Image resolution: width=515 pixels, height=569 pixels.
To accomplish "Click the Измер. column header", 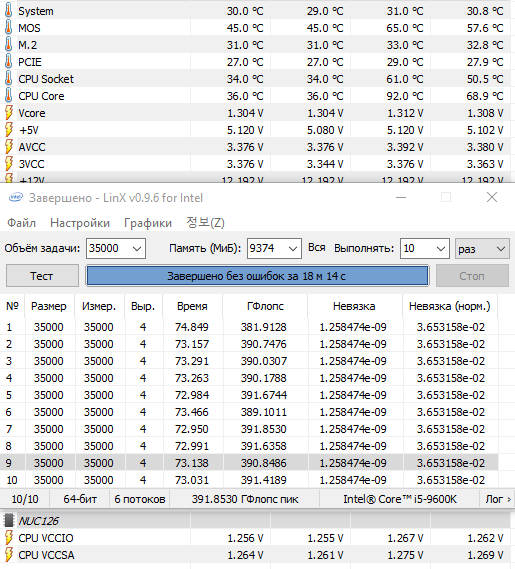I will (99, 306).
